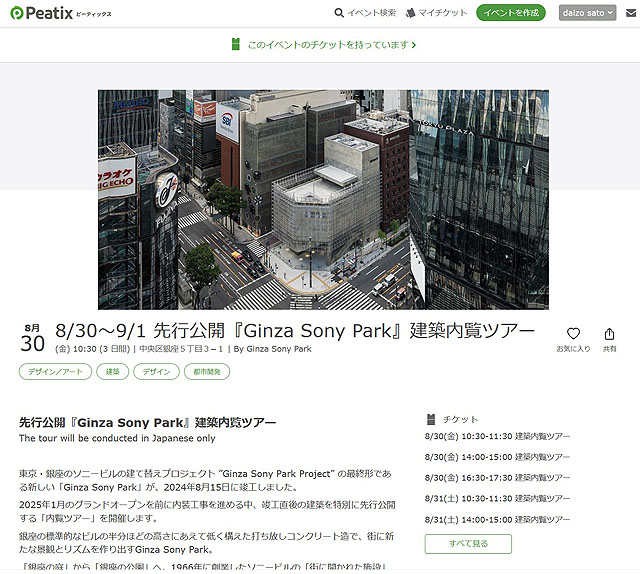This screenshot has height=574, width=640.
Task: Open イベント検索 link
Action: tap(371, 13)
